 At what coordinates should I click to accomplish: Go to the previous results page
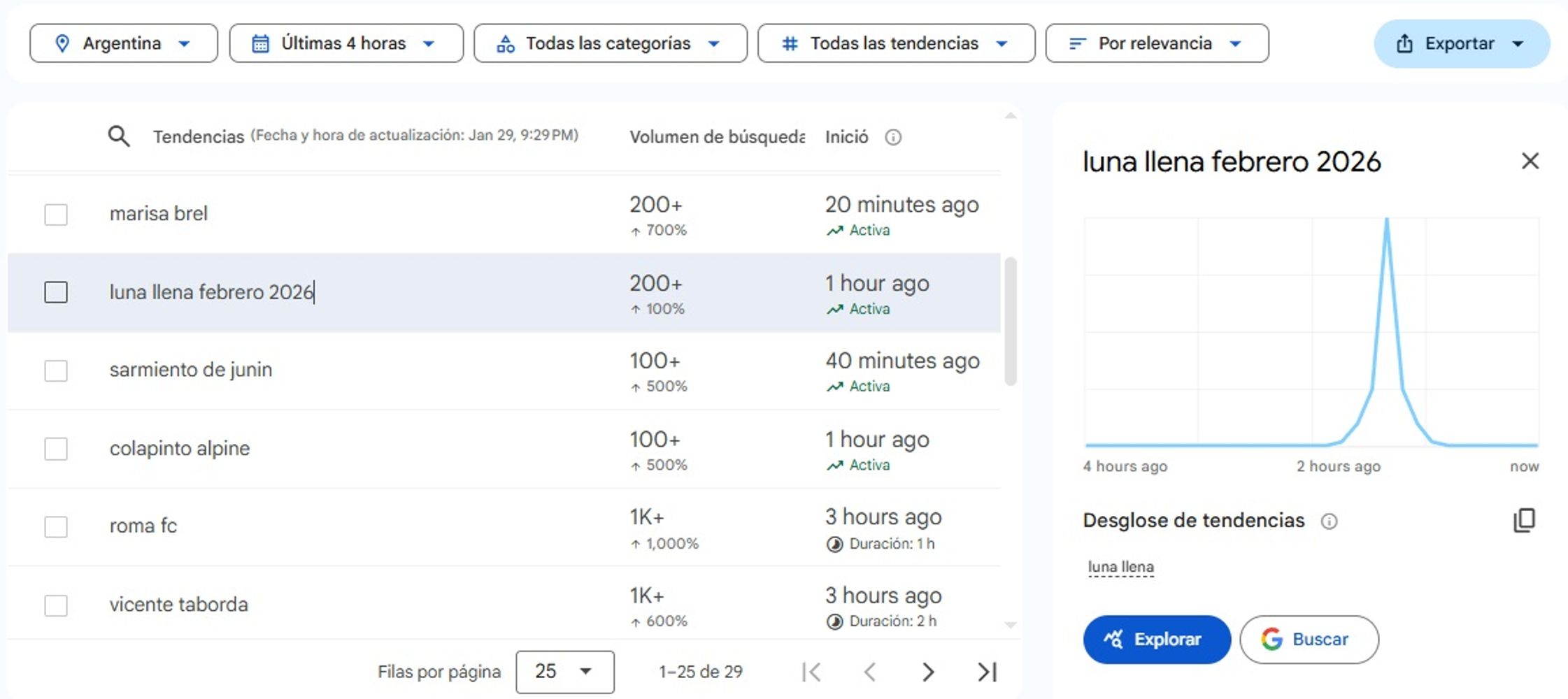(870, 672)
